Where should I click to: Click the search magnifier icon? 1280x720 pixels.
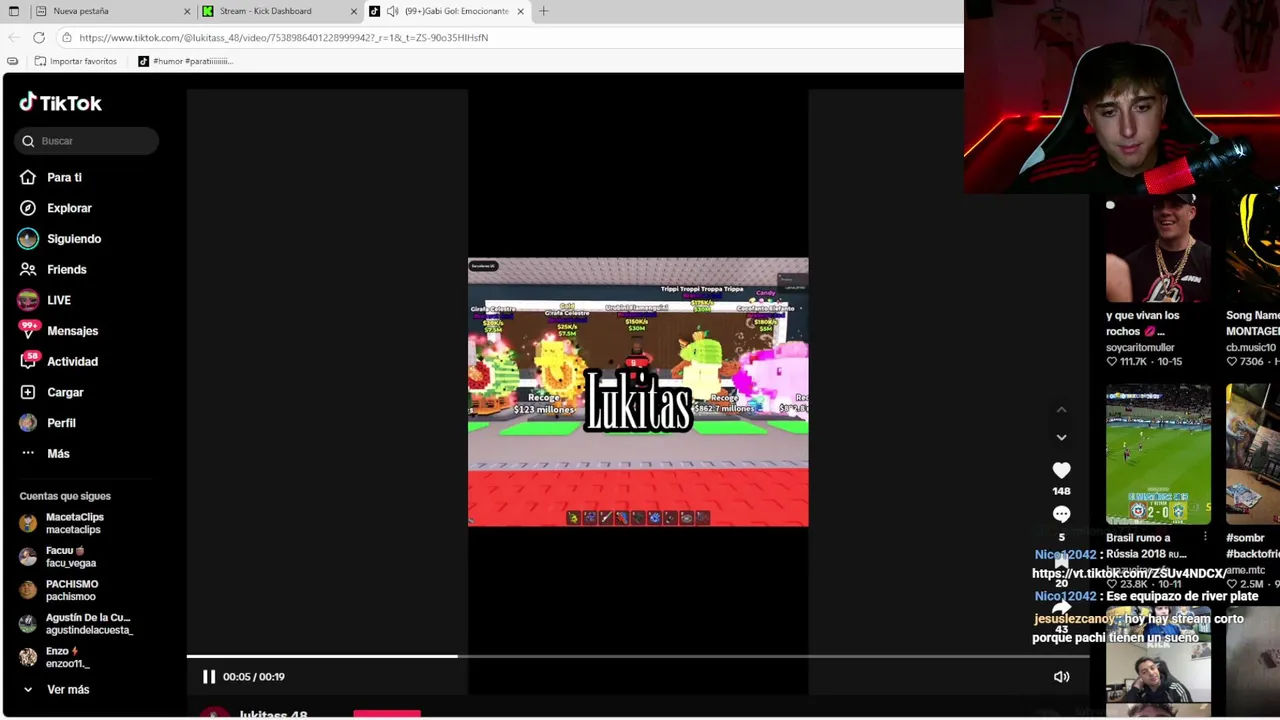(28, 141)
